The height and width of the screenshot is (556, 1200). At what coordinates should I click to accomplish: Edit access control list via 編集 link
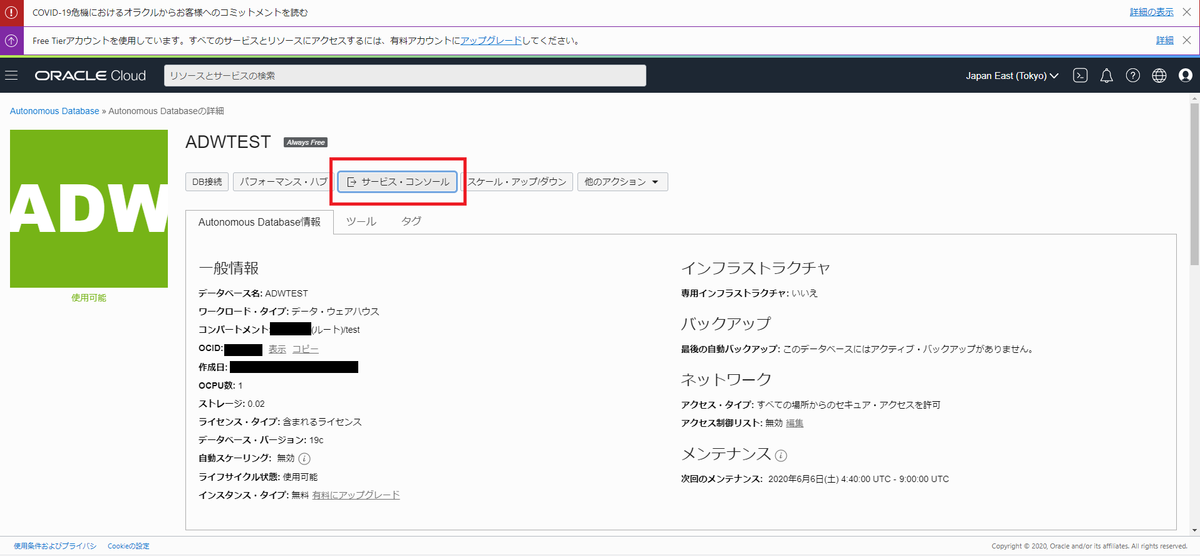pos(795,423)
